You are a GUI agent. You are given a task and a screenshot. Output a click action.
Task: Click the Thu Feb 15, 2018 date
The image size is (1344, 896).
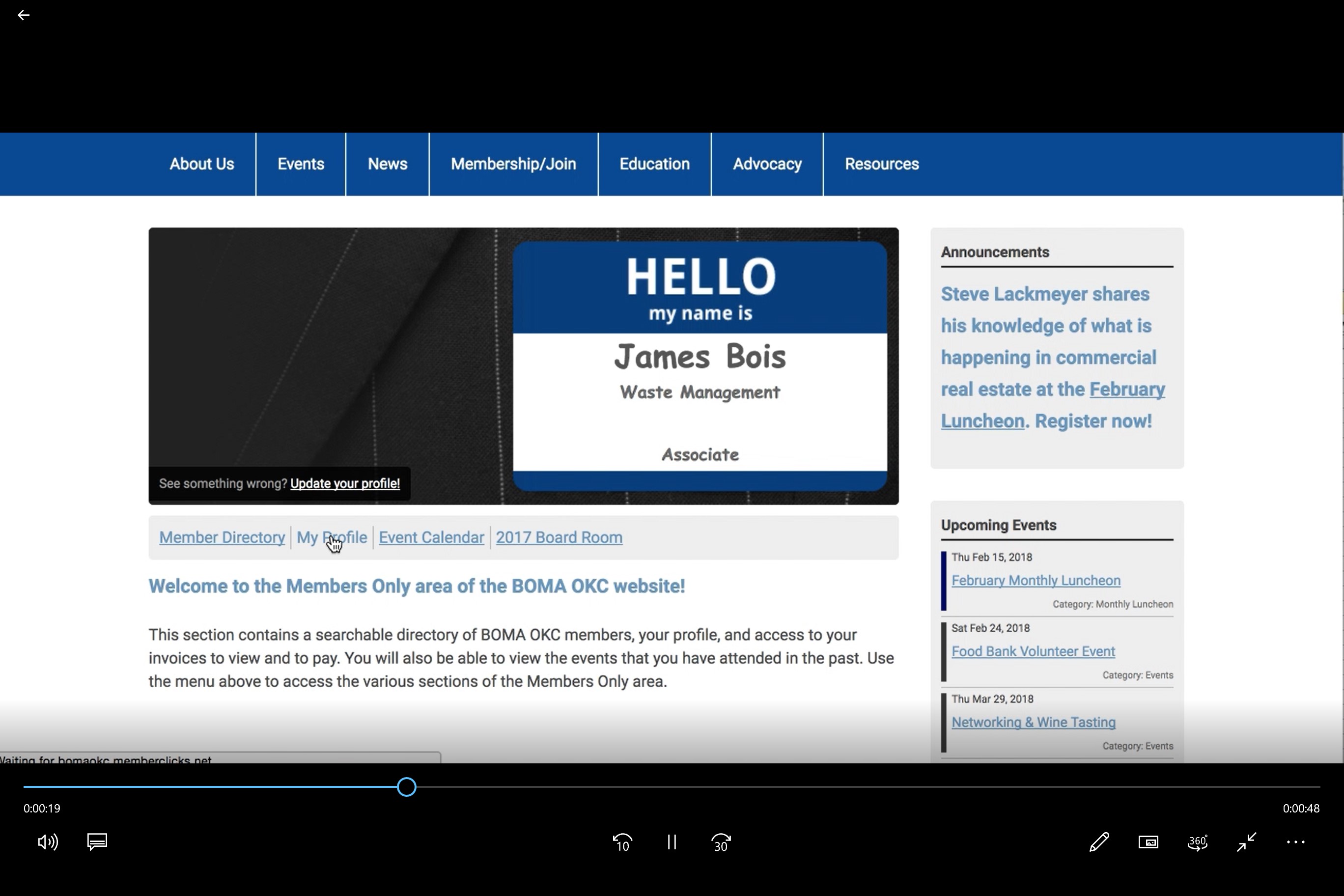tap(991, 557)
